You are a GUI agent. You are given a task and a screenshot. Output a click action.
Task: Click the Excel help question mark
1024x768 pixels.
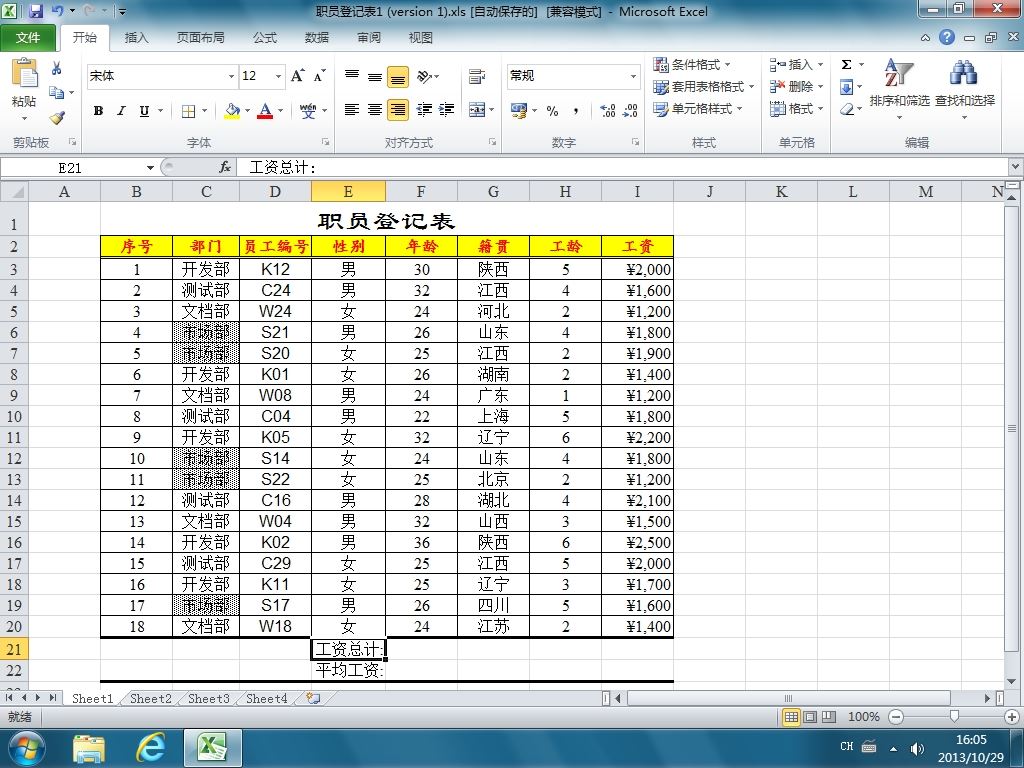coord(947,37)
